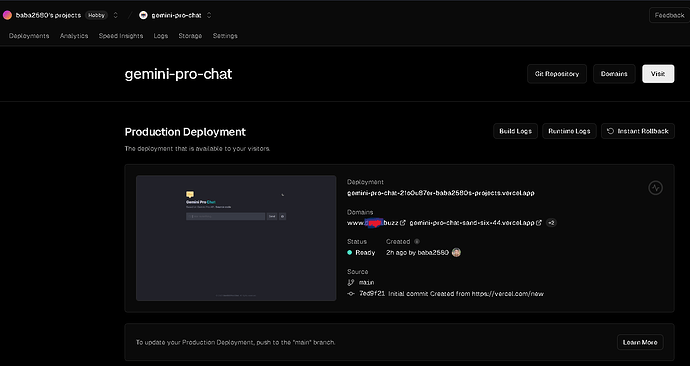The height and width of the screenshot is (366, 690).
Task: Click external link icon after sand-six-44 domain
Action: (x=539, y=223)
